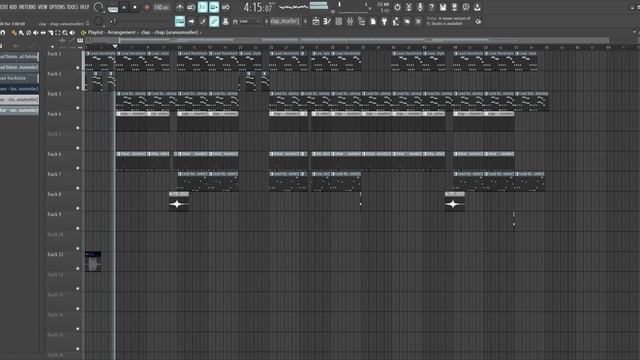Click the Stop playback button
The width and height of the screenshot is (640, 360).
click(x=135, y=7)
